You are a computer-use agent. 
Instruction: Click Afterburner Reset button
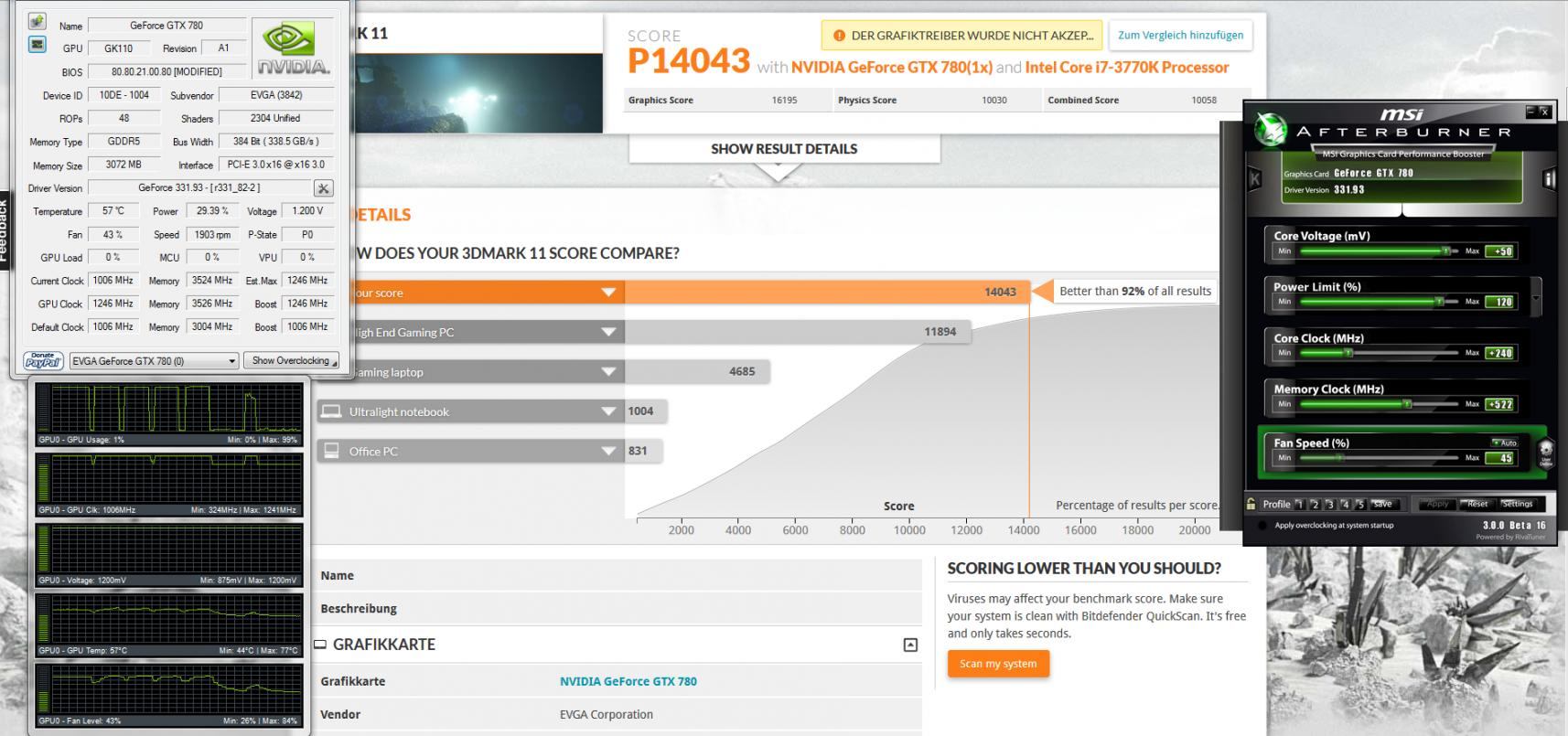click(x=1477, y=504)
